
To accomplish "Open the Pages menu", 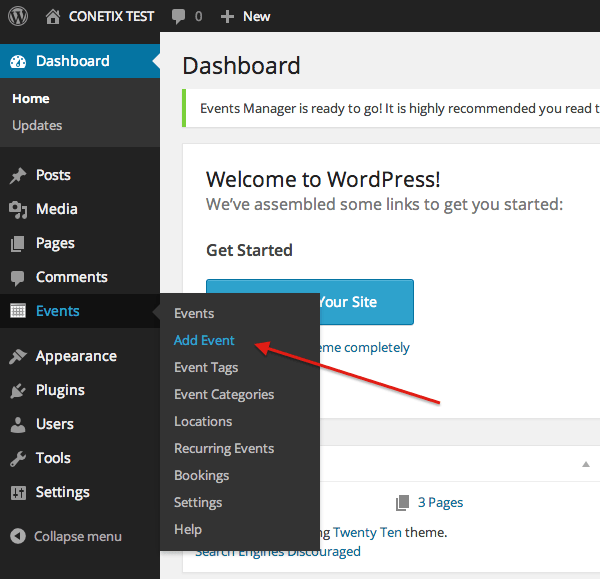I will pyautogui.click(x=55, y=244).
